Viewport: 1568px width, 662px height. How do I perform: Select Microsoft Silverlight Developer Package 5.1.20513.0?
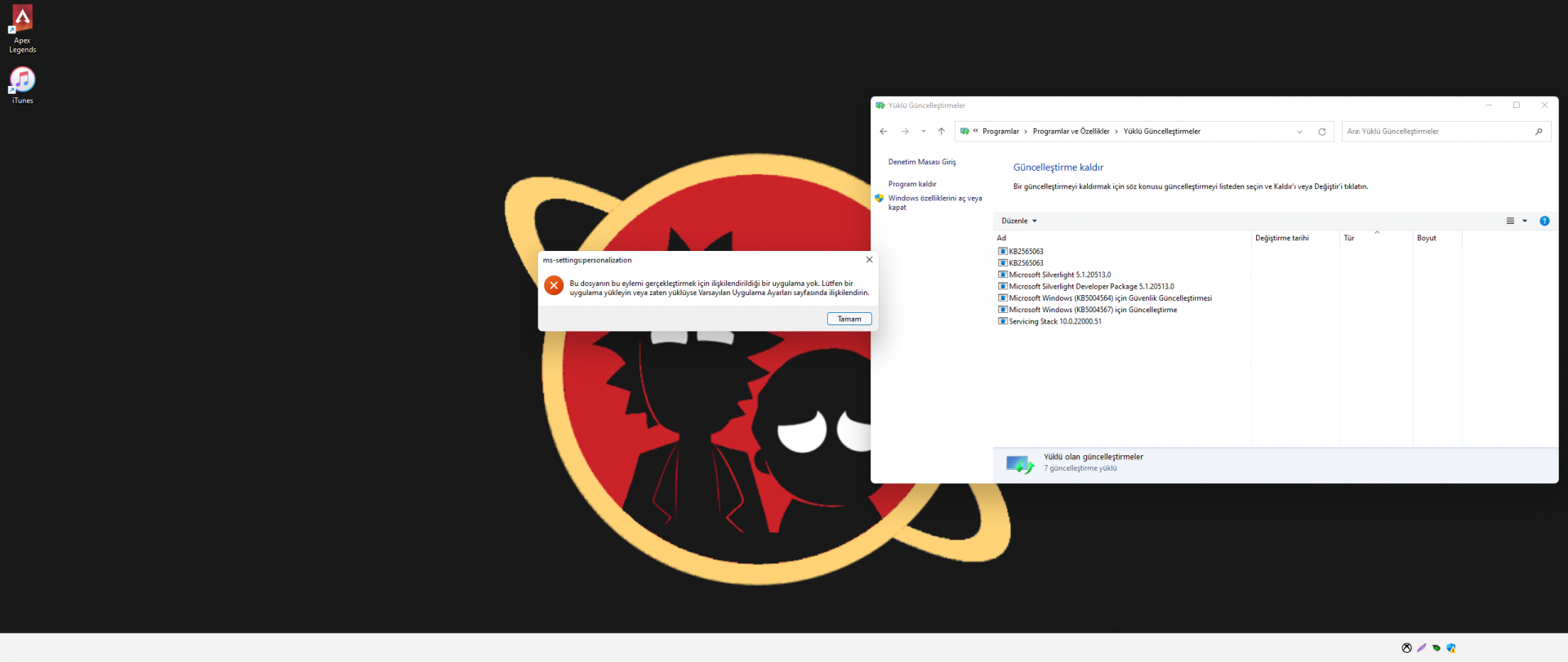pos(1092,286)
